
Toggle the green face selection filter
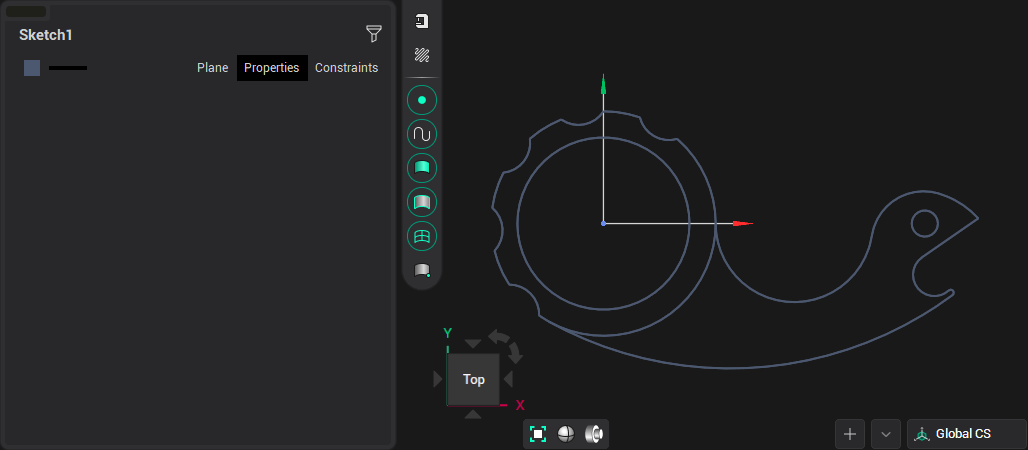[x=422, y=168]
